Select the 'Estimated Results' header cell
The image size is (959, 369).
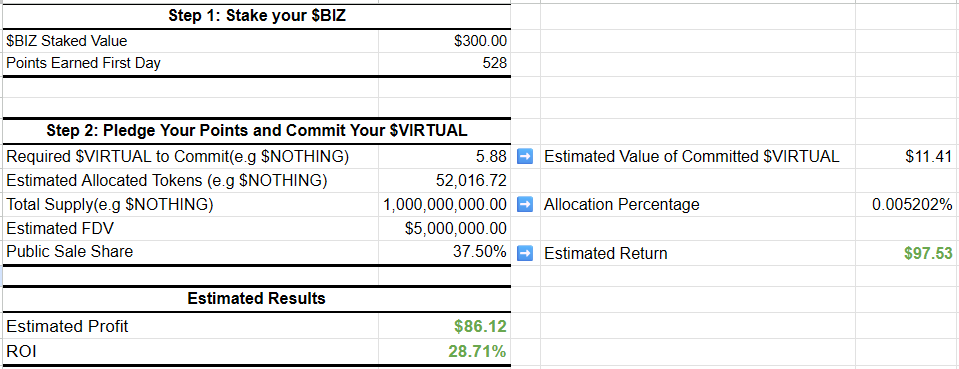pos(257,299)
